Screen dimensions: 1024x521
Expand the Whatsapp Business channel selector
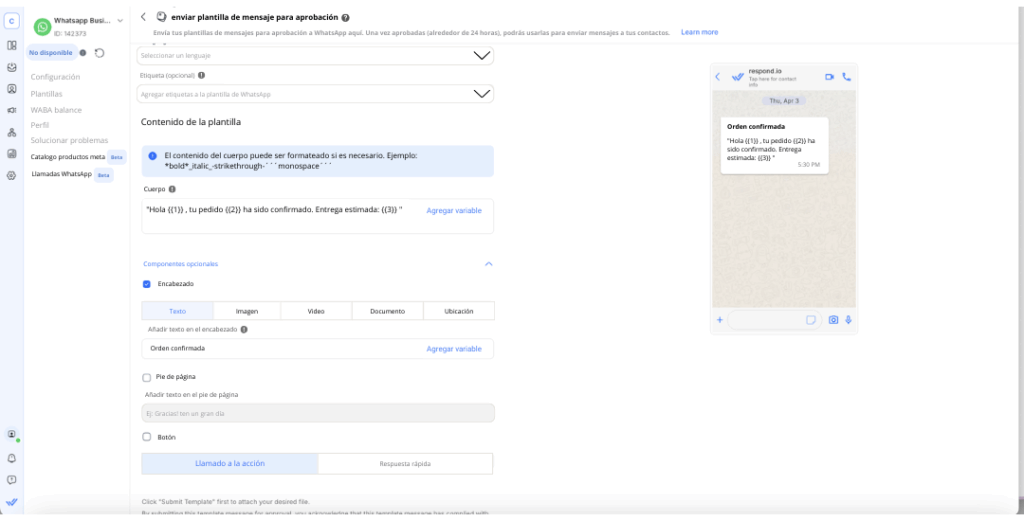click(120, 21)
